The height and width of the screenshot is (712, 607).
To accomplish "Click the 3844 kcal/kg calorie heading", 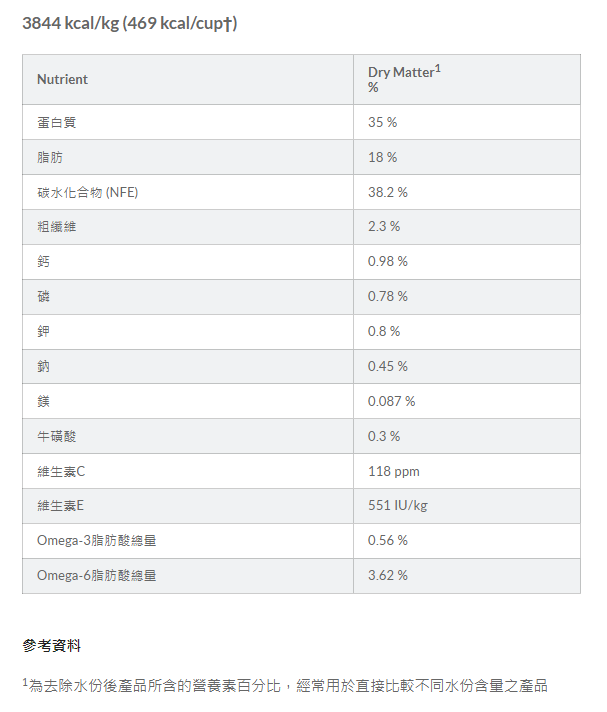I will [130, 23].
